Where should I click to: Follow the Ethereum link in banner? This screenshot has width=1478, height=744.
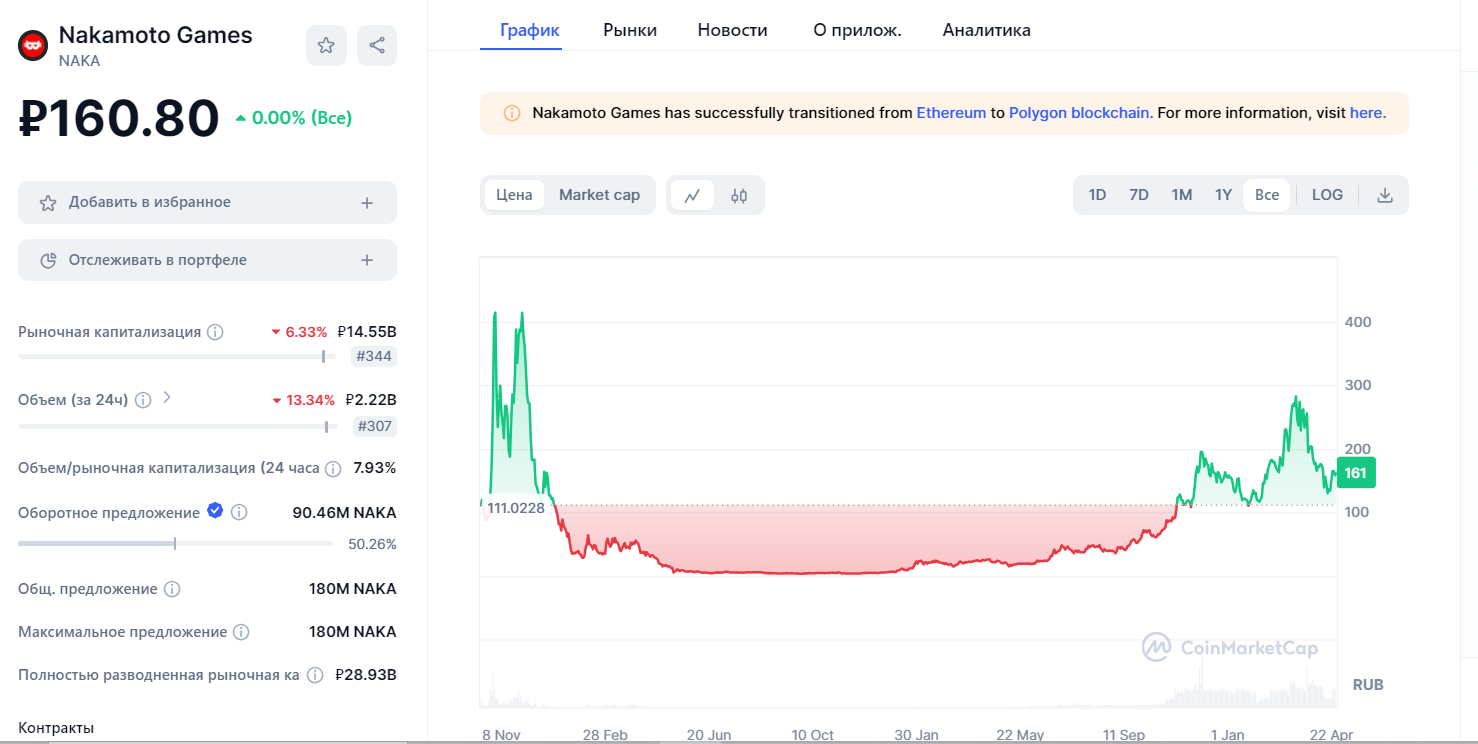[x=951, y=113]
